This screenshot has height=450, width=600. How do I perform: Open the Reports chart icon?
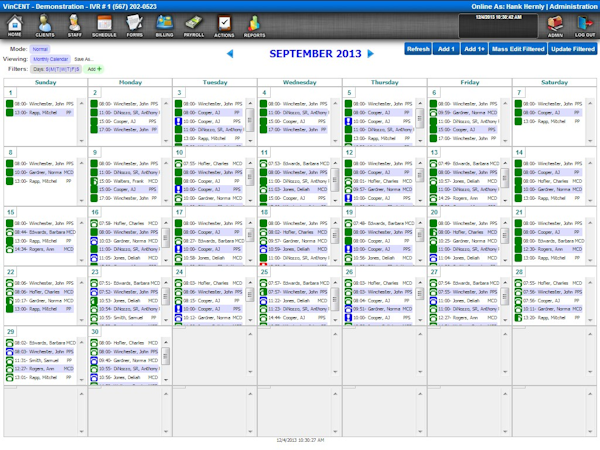(254, 26)
